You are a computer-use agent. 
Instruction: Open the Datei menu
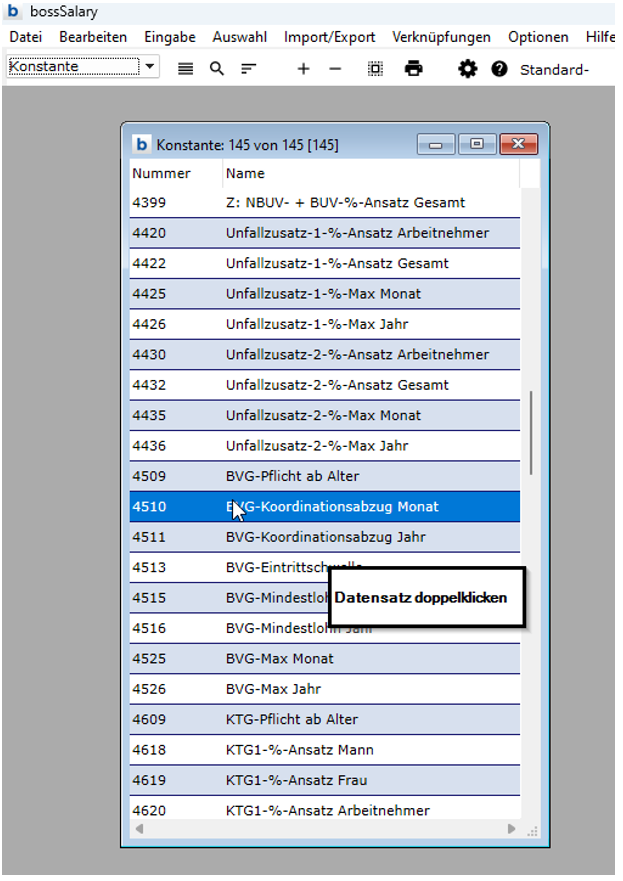26,37
